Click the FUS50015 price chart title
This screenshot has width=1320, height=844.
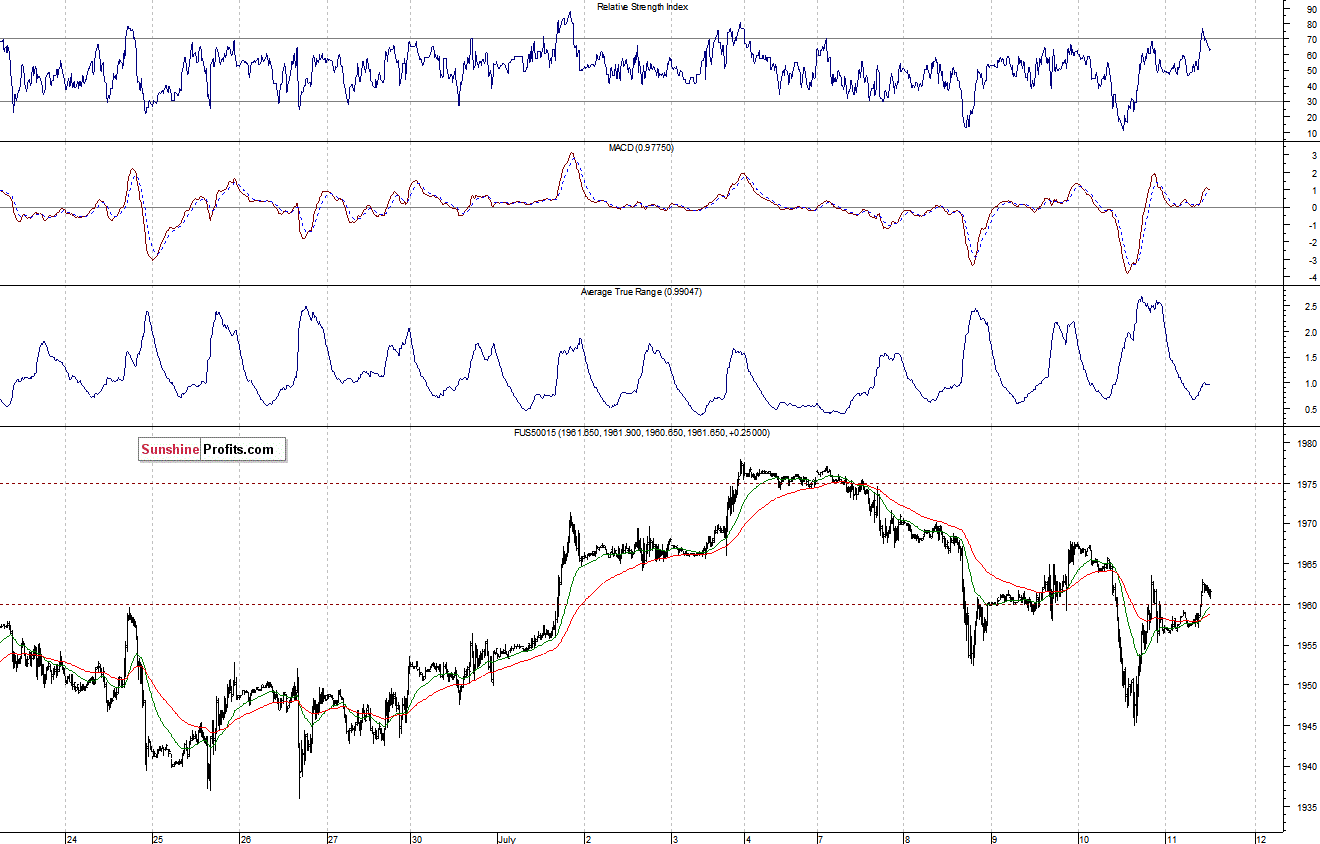[642, 433]
